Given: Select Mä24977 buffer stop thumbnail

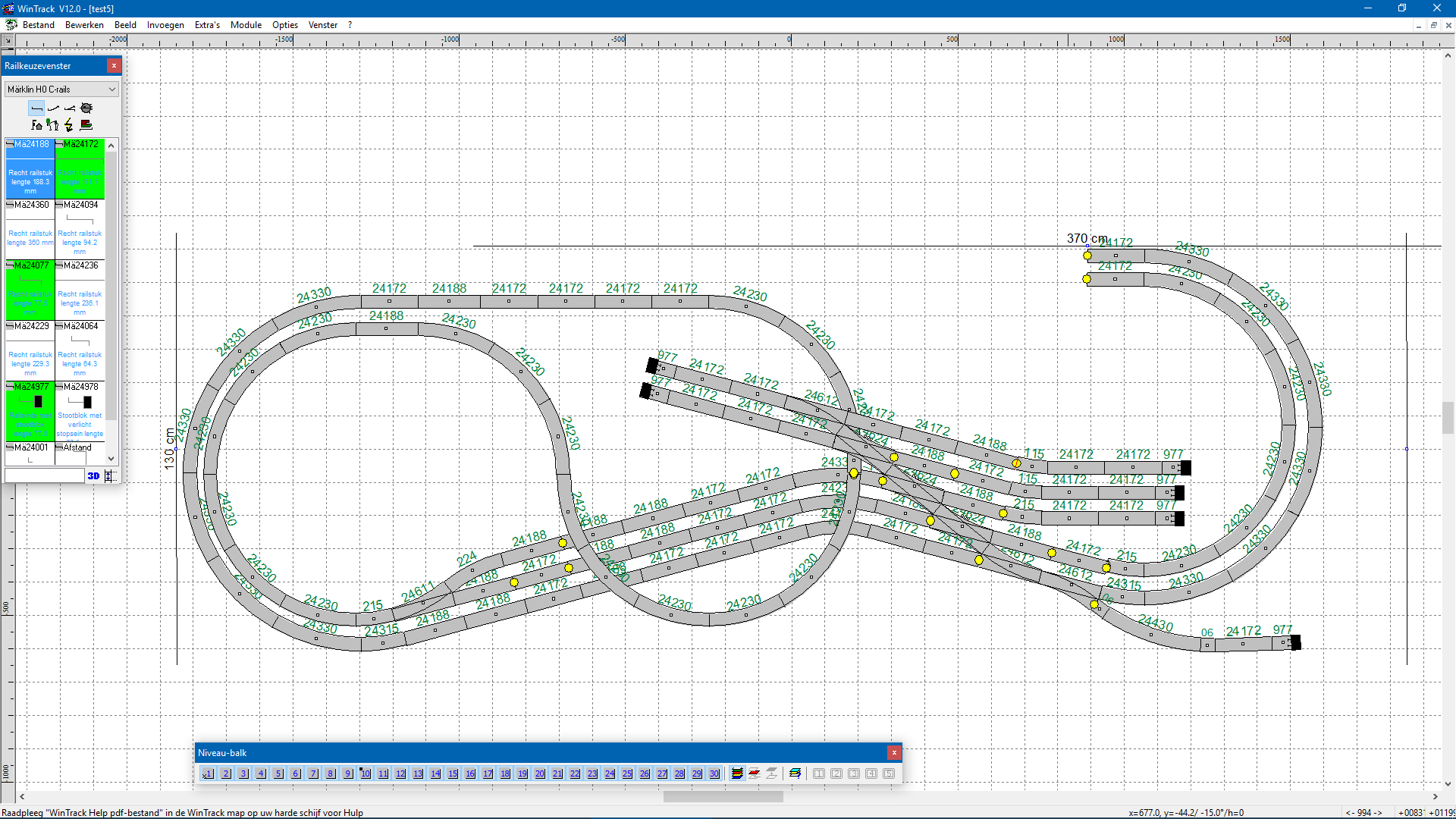Looking at the screenshot, I should point(30,411).
